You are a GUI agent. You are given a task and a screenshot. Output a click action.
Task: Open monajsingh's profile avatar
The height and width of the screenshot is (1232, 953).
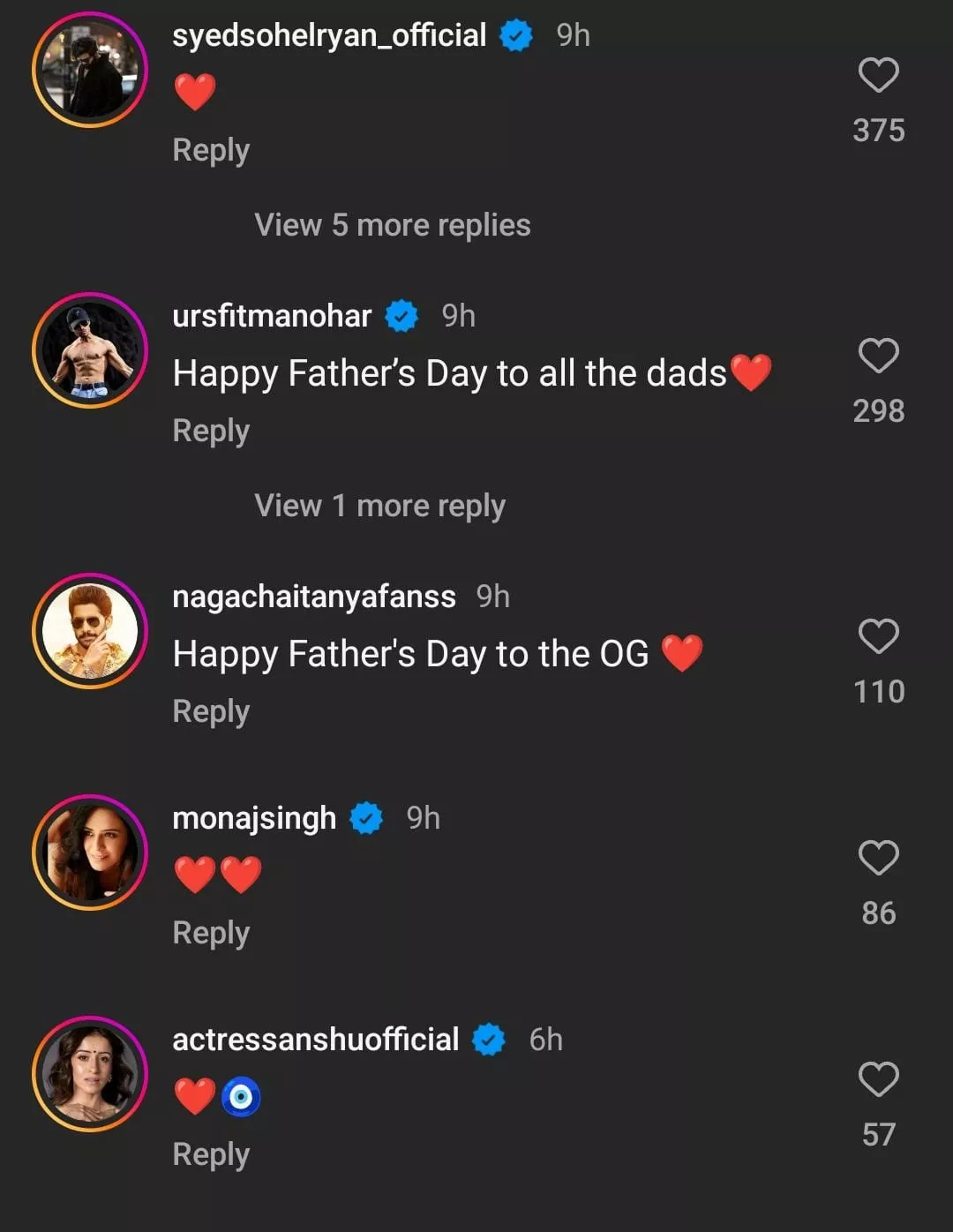[x=90, y=853]
